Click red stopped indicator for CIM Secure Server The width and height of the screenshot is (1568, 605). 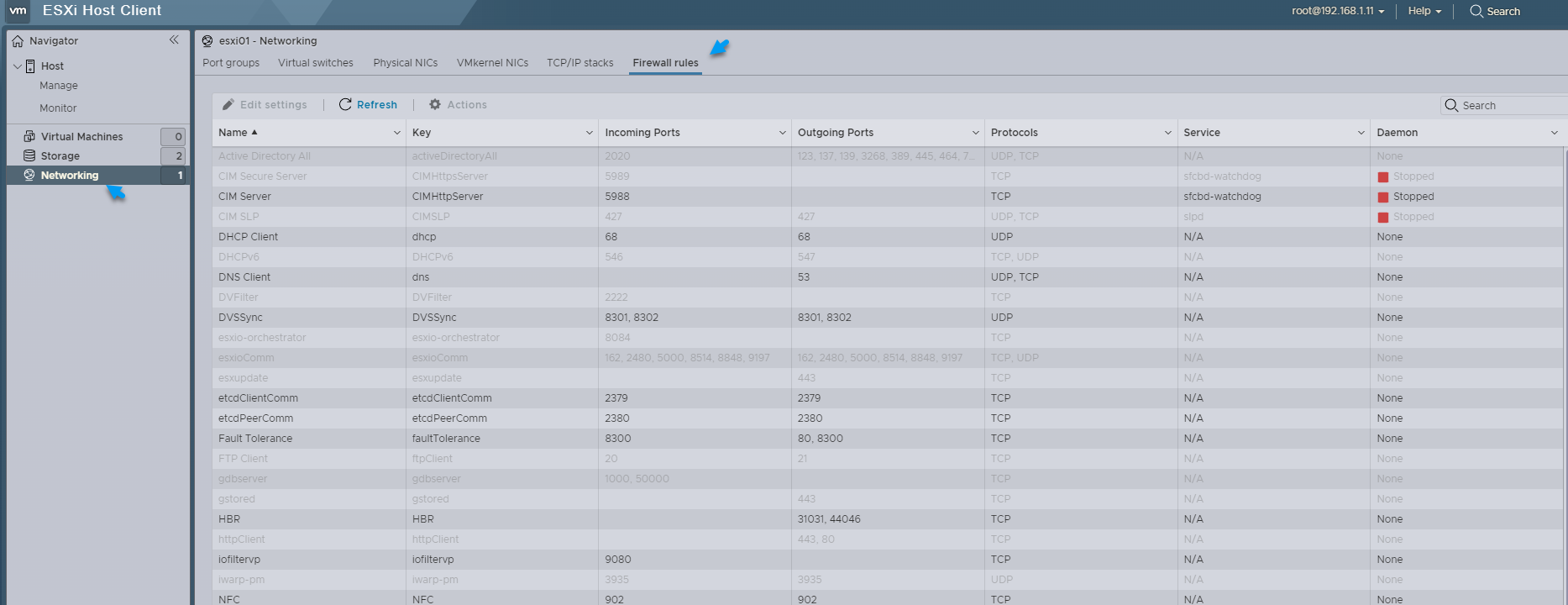[x=1383, y=176]
